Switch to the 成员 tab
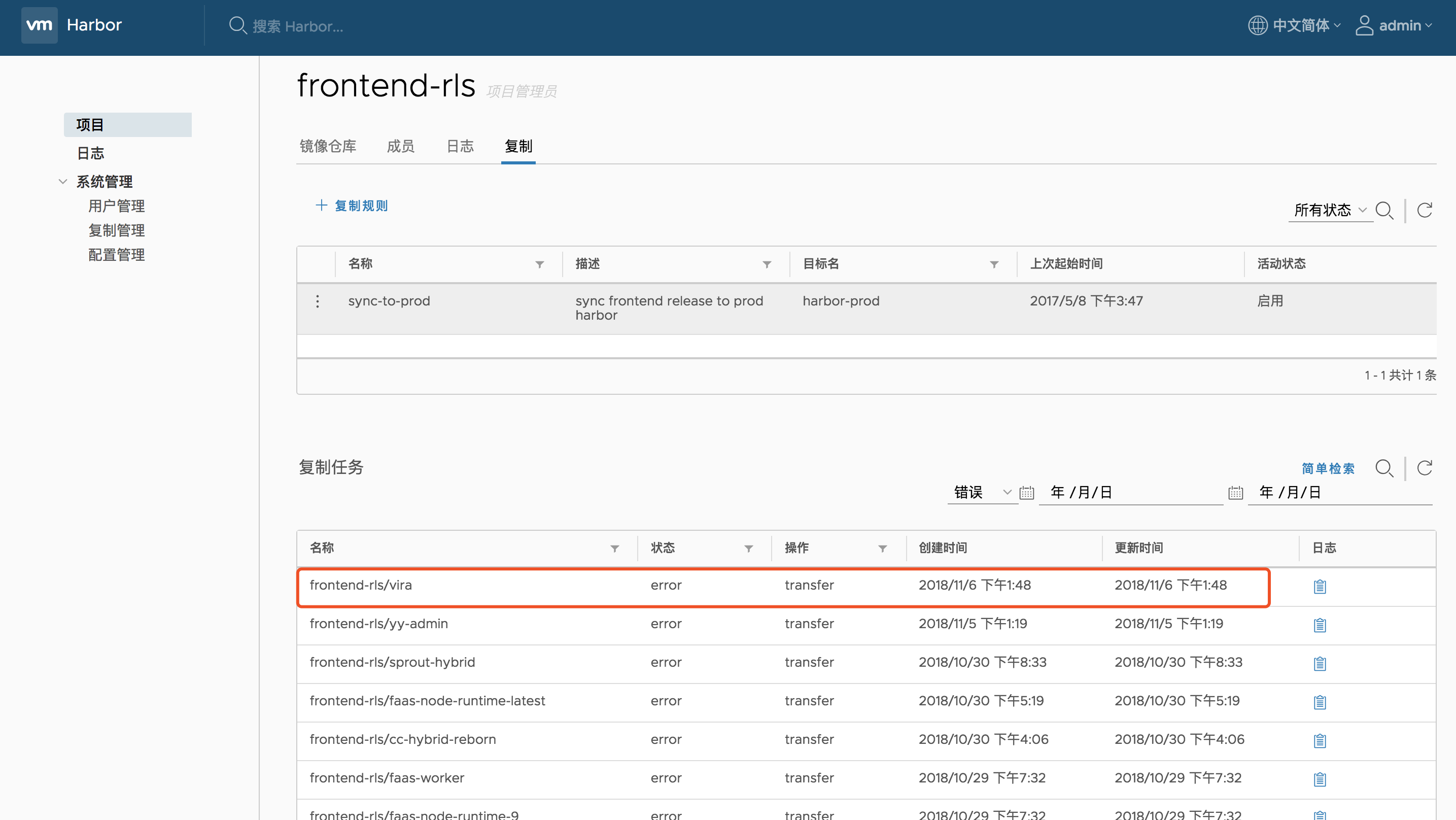The height and width of the screenshot is (820, 1456). click(400, 147)
